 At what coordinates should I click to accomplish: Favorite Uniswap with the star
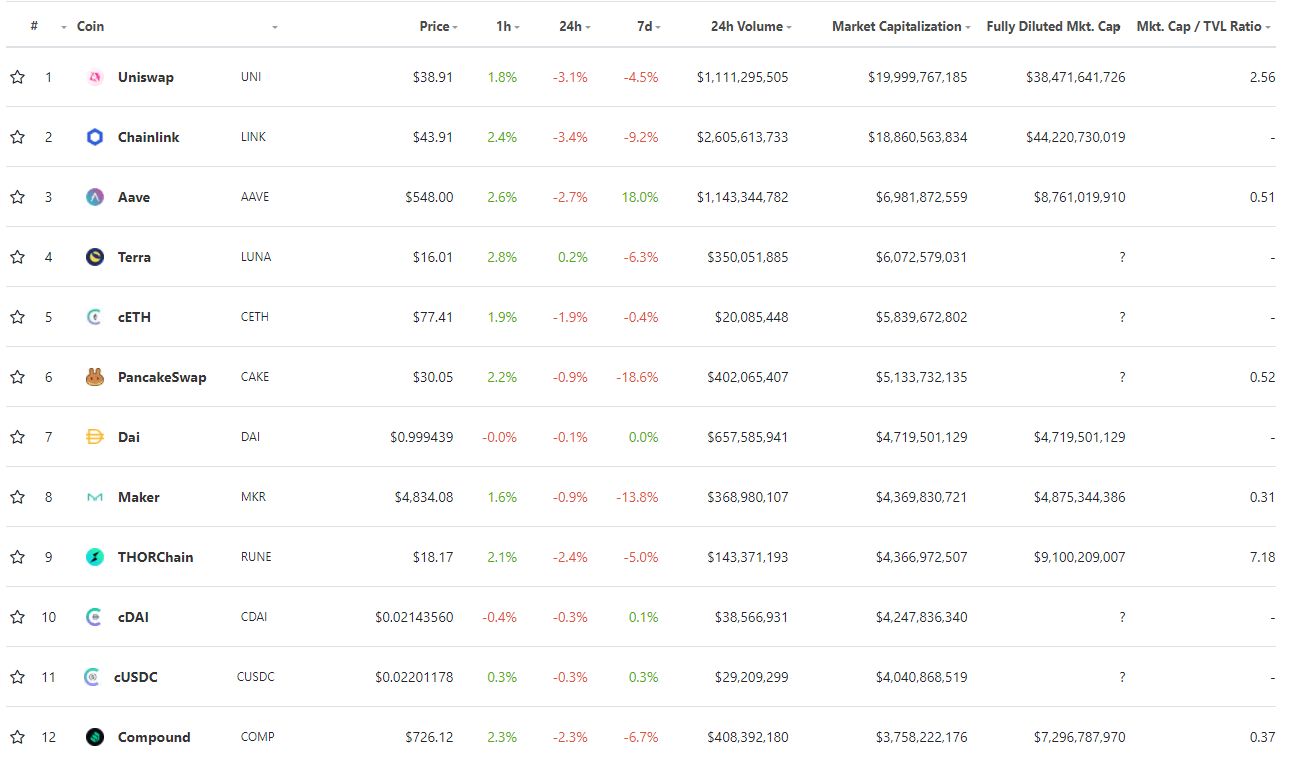coord(17,77)
